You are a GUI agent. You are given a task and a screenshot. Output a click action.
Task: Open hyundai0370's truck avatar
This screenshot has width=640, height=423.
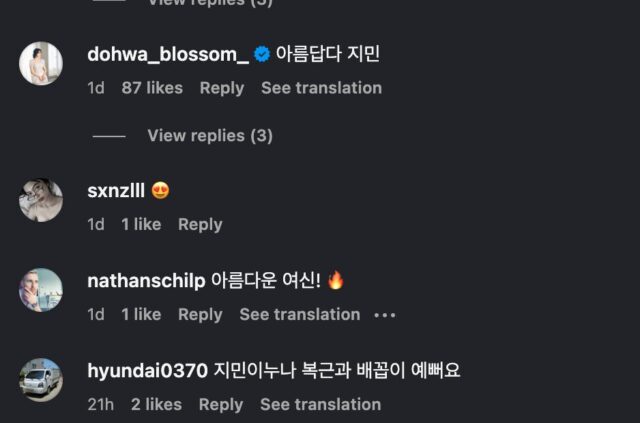[x=41, y=380]
